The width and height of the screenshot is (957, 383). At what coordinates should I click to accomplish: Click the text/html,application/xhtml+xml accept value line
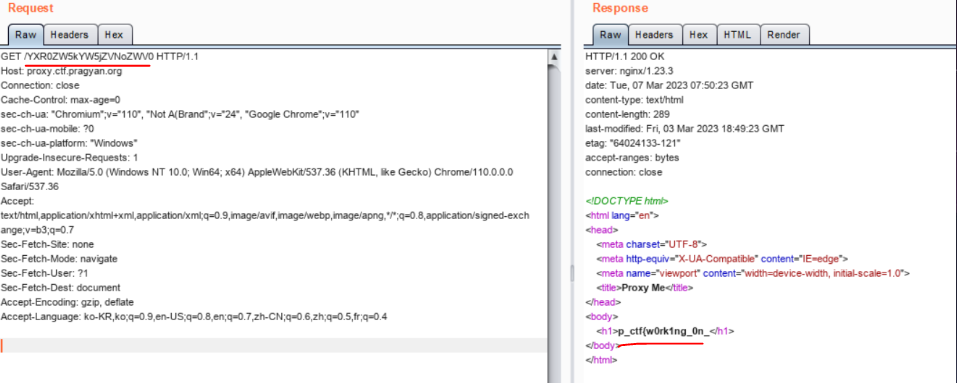tap(265, 215)
